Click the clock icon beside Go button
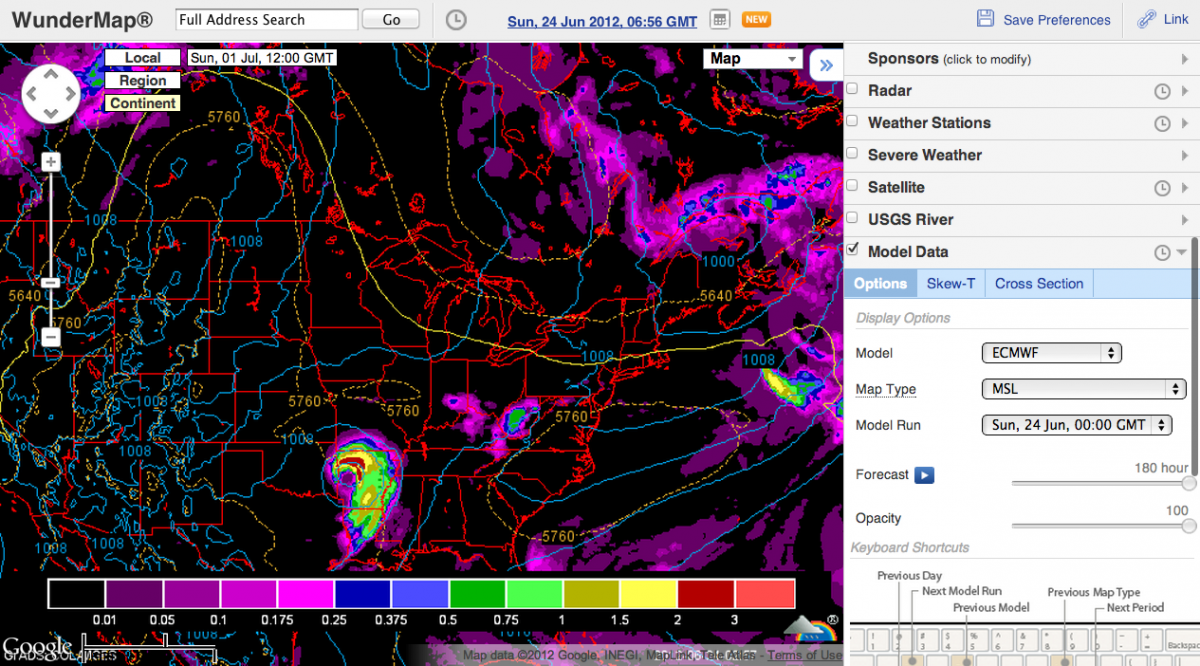The image size is (1200, 666). [455, 20]
